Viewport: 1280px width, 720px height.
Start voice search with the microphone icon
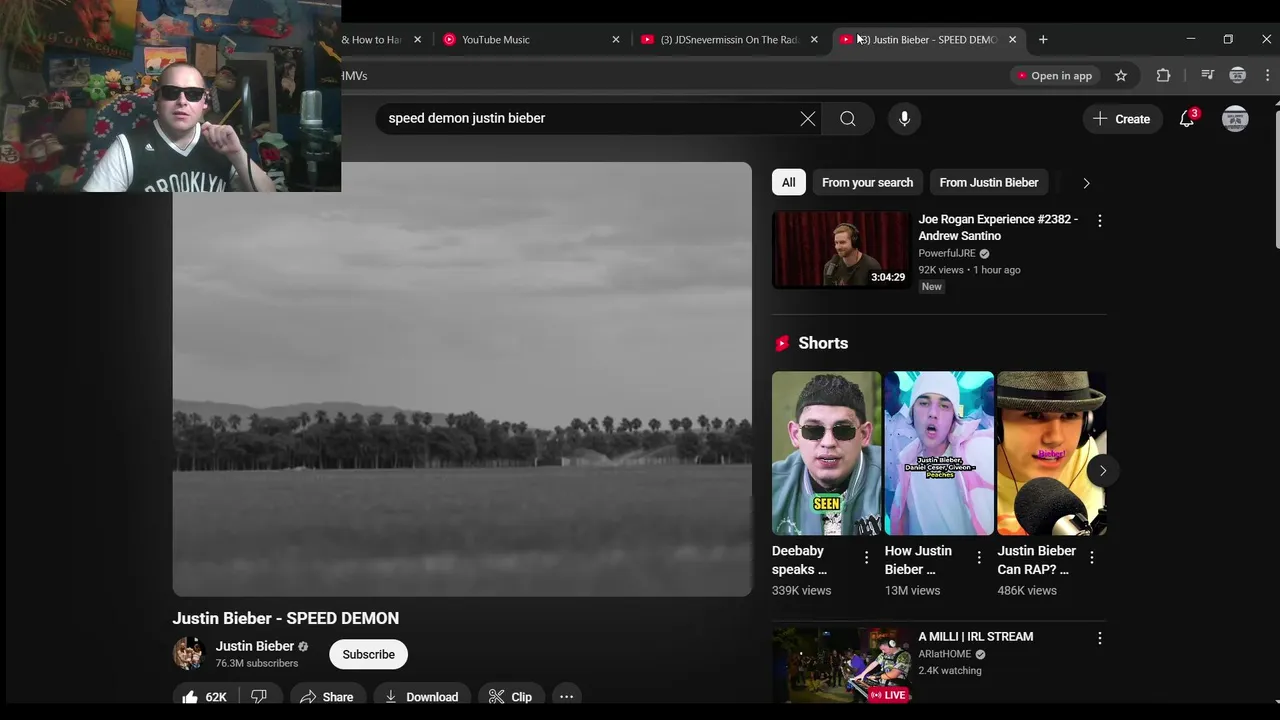[x=904, y=119]
